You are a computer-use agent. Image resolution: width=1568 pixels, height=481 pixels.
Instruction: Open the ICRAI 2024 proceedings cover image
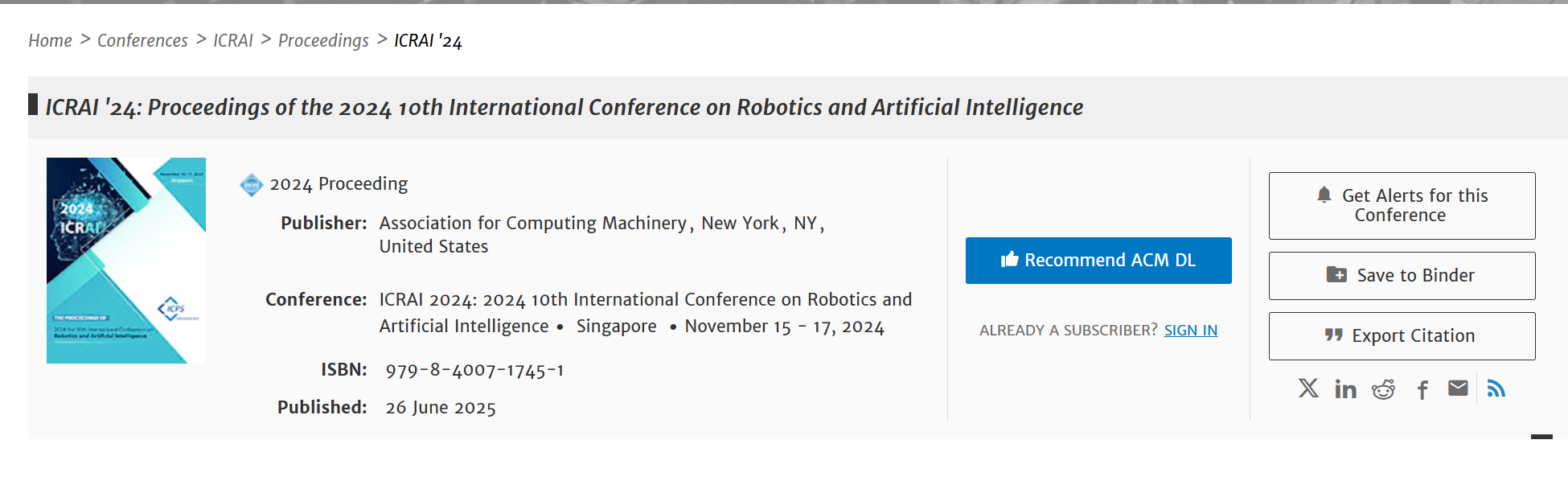tap(126, 261)
